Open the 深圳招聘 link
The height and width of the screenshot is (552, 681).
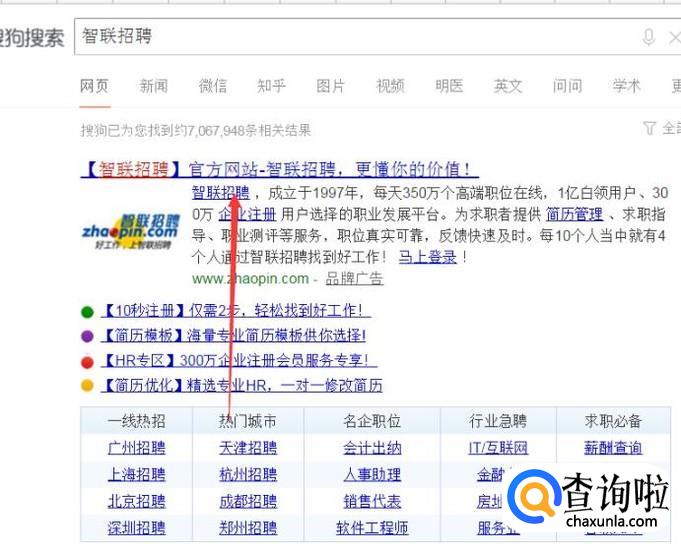pyautogui.click(x=137, y=528)
